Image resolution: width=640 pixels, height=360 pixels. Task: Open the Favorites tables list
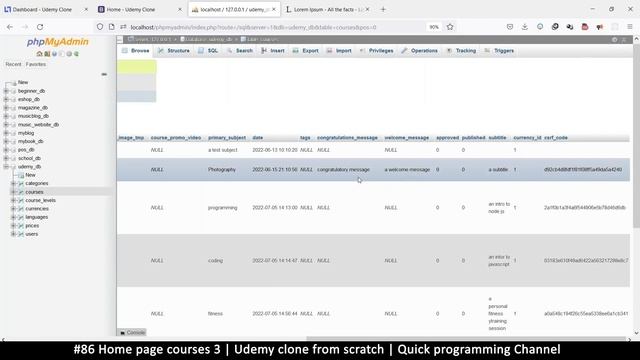point(36,64)
